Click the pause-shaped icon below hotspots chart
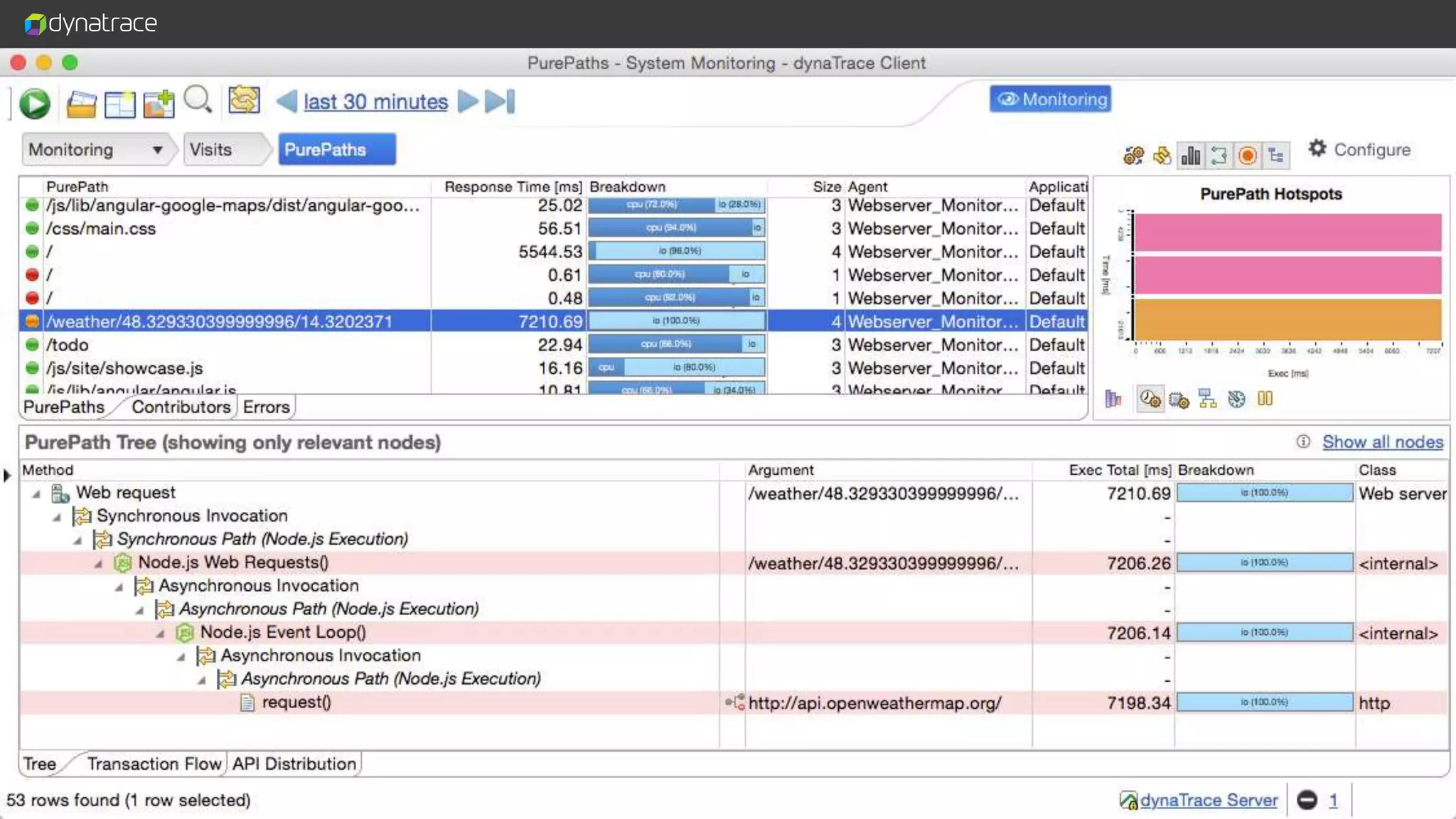 tap(1265, 399)
